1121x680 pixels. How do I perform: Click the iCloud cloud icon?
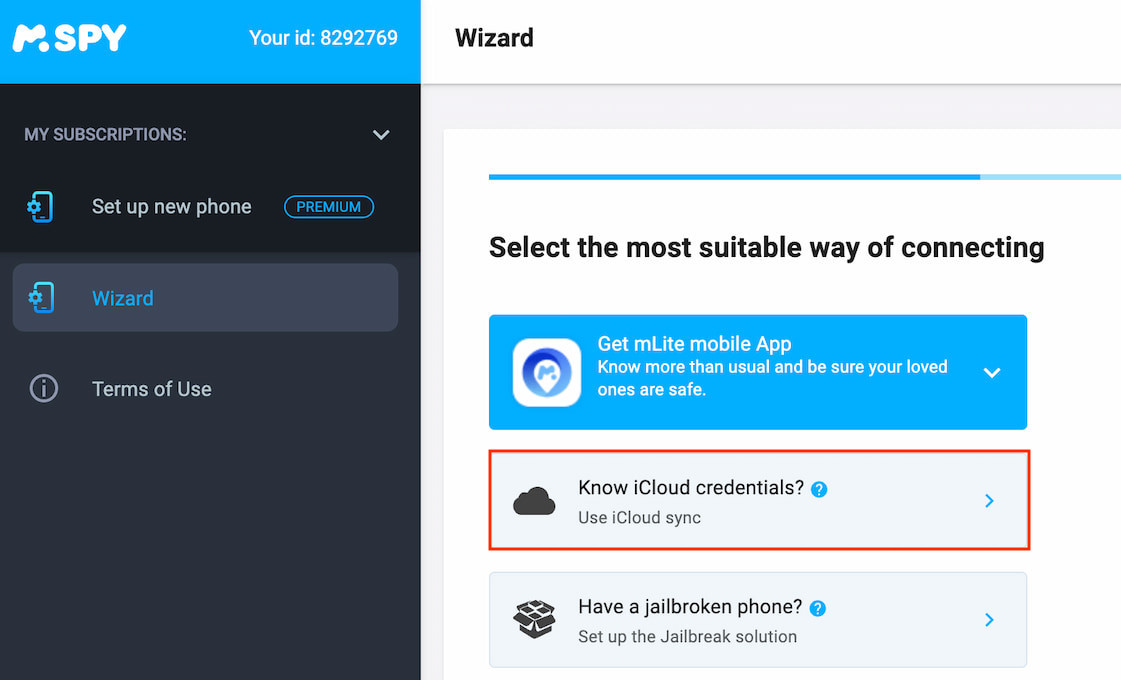pyautogui.click(x=534, y=502)
